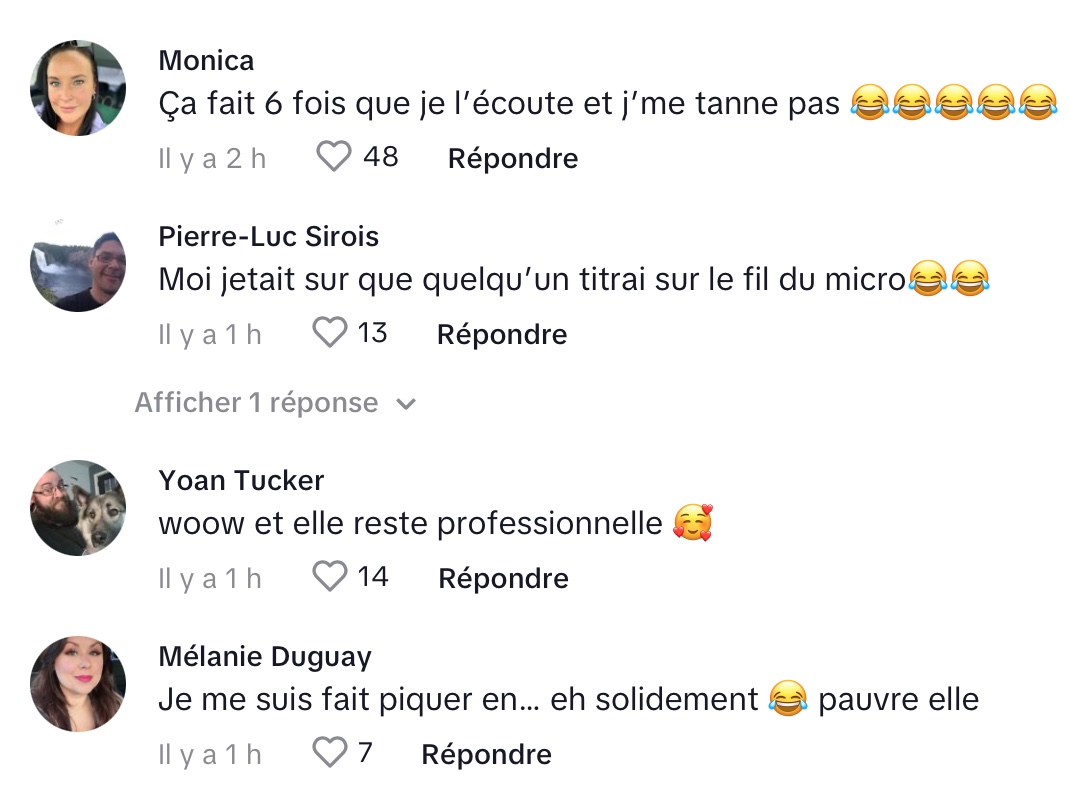Image resolution: width=1070 pixels, height=790 pixels.
Task: Click the chevron next to Afficher 1 réponse
Action: click(406, 404)
